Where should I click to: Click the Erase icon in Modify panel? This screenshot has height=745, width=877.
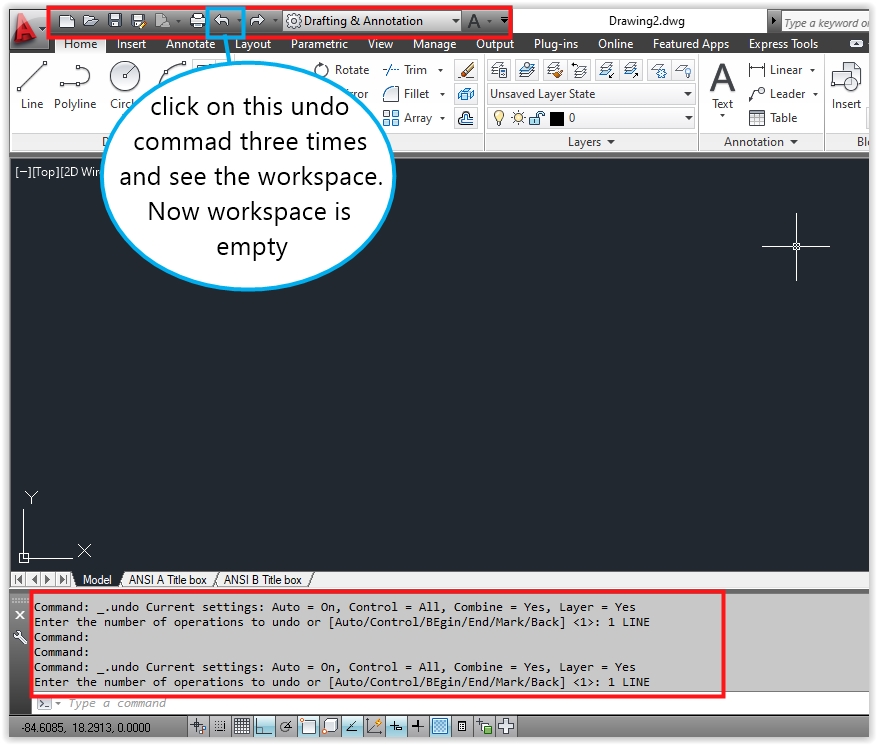(x=465, y=70)
